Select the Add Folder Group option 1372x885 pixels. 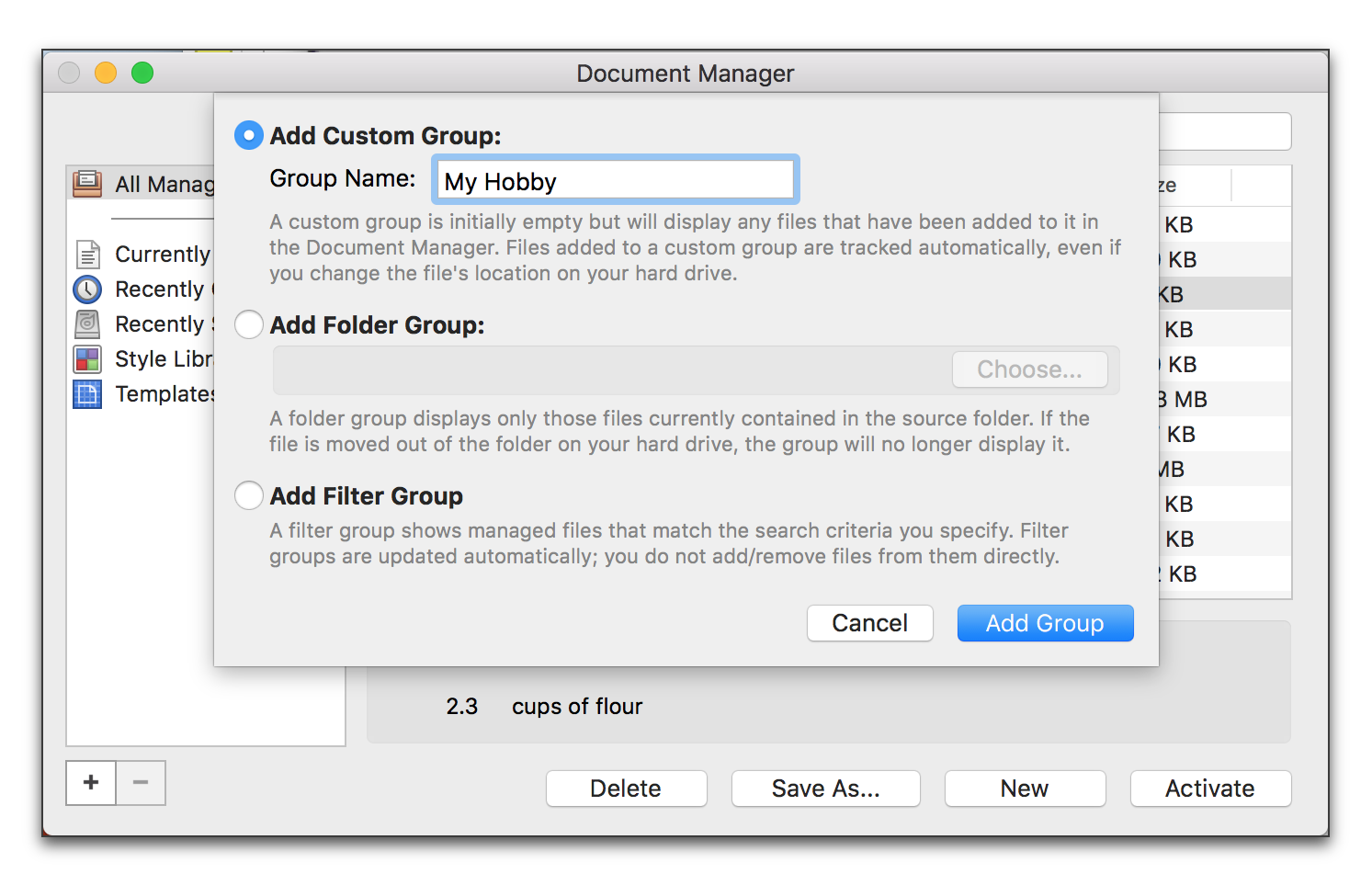pyautogui.click(x=249, y=325)
